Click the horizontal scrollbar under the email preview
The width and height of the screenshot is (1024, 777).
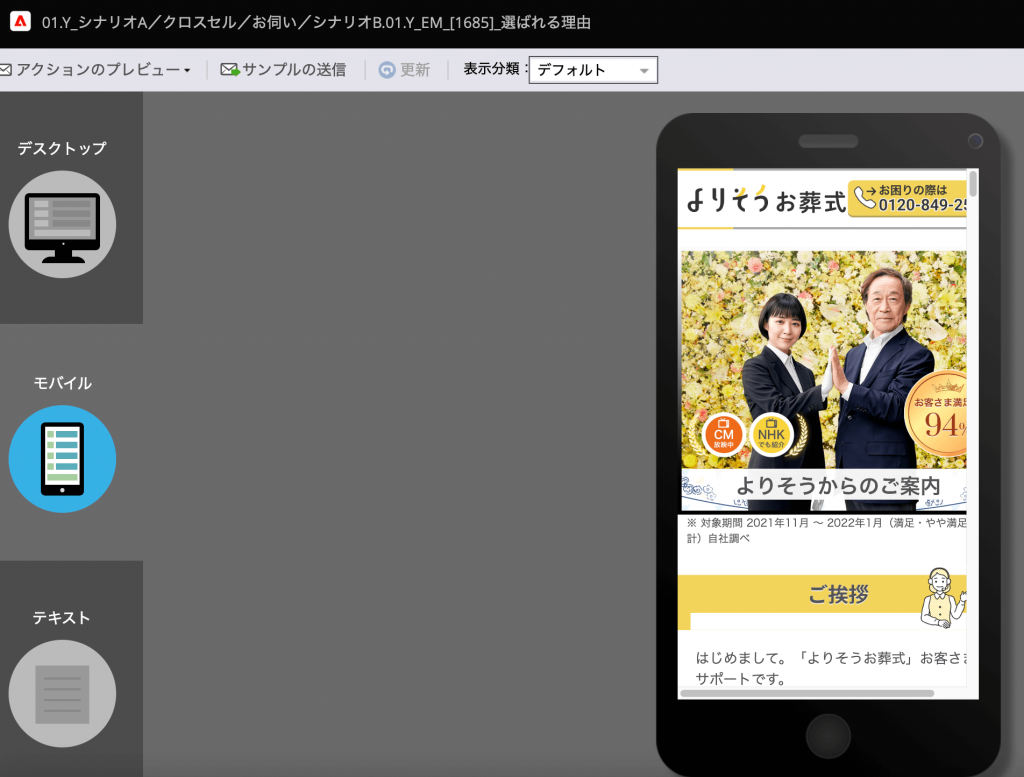click(807, 693)
